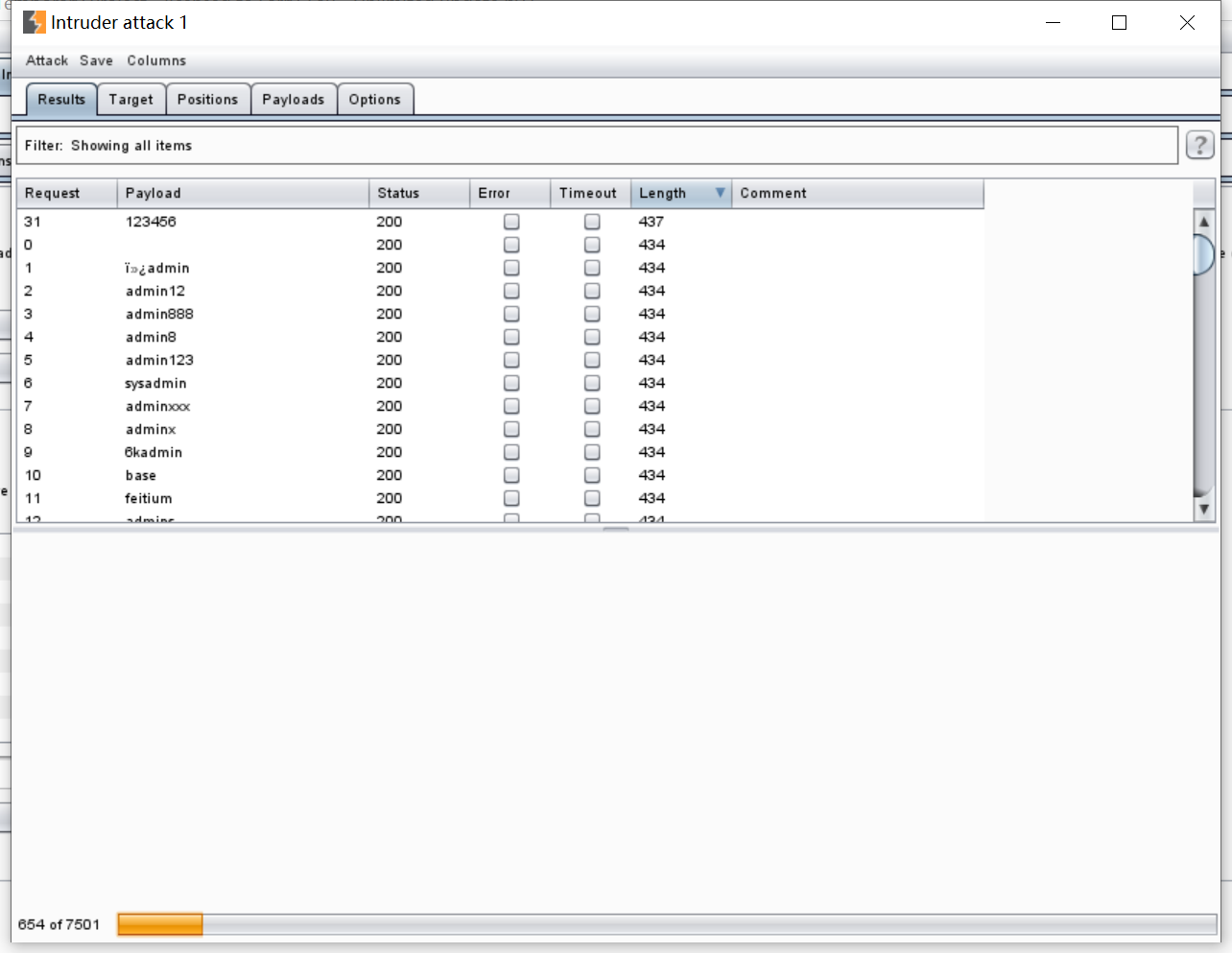Viewport: 1232px width, 953px height.
Task: Switch to the Positions tab
Action: coord(207,99)
